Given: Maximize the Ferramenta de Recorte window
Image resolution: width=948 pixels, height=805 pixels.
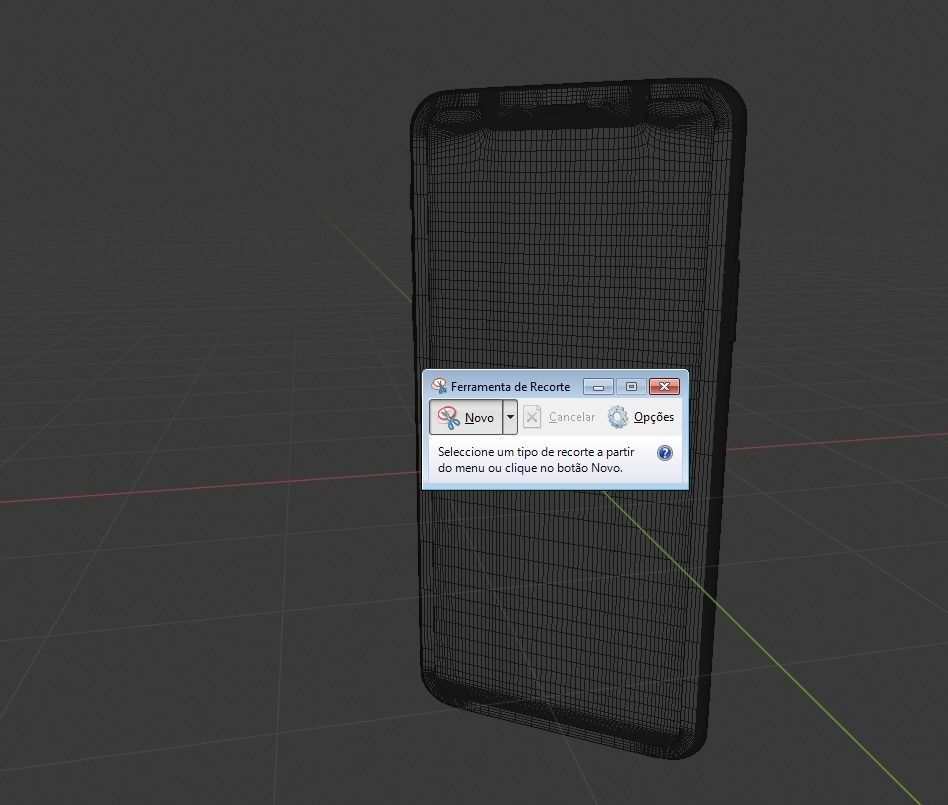Looking at the screenshot, I should (x=631, y=386).
